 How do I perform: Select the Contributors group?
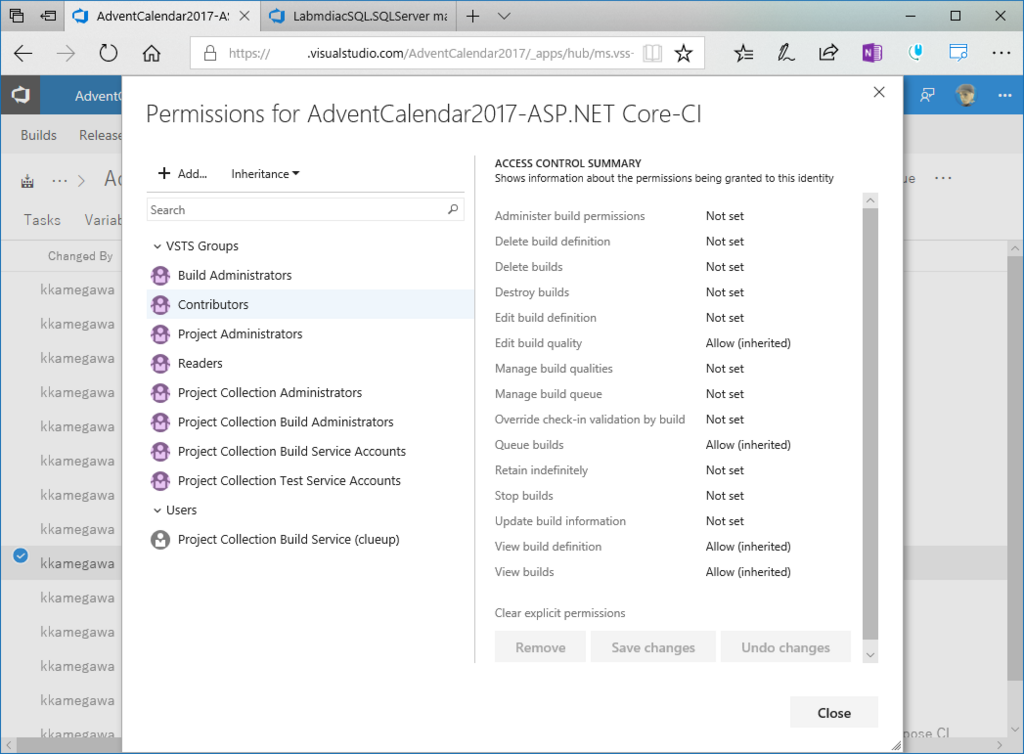310,304
